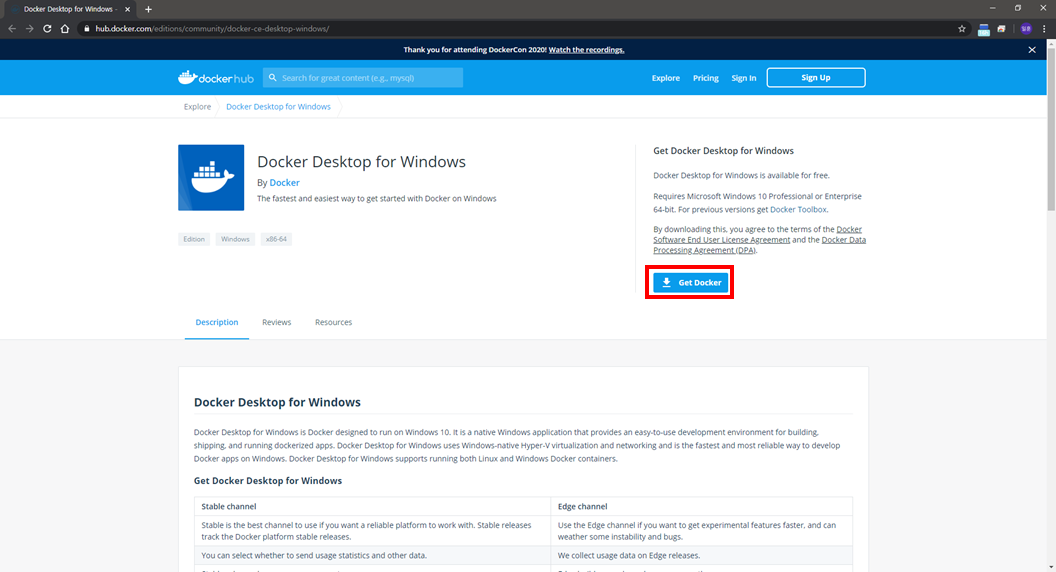The image size is (1056, 572).
Task: Open Docker Software End User License Agreement
Action: (721, 240)
